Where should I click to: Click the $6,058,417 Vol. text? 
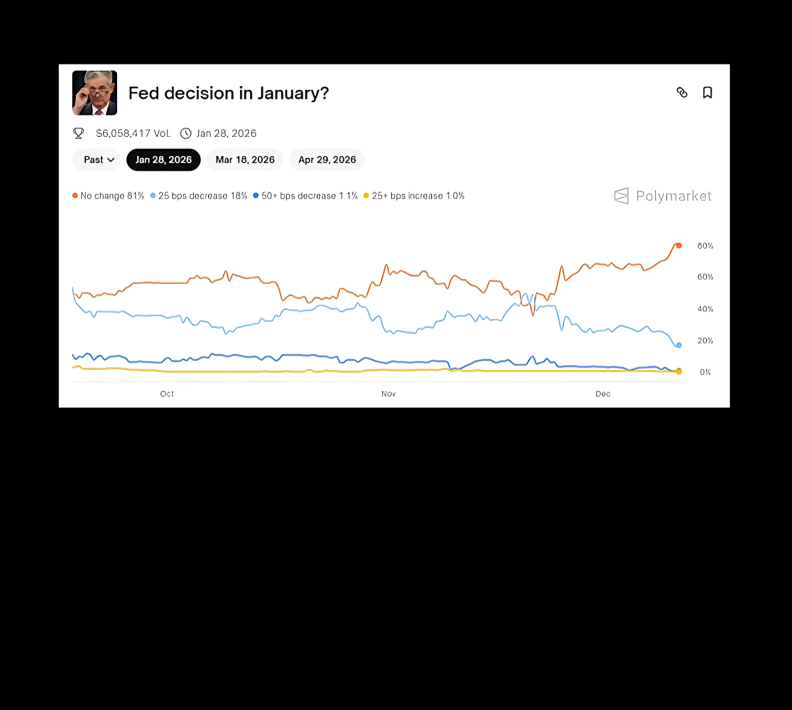133,133
